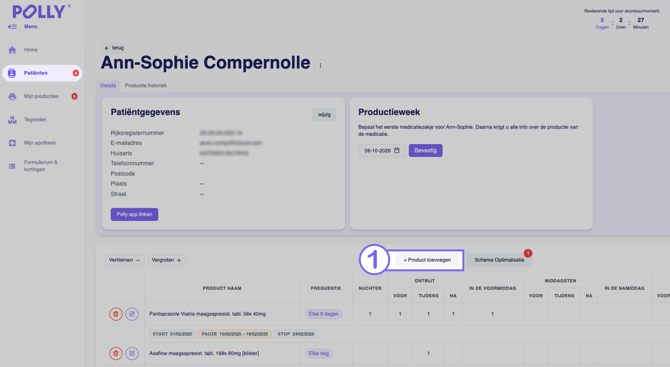Open patient options three-dot menu
Screen dimensions: 670x367
click(x=320, y=65)
